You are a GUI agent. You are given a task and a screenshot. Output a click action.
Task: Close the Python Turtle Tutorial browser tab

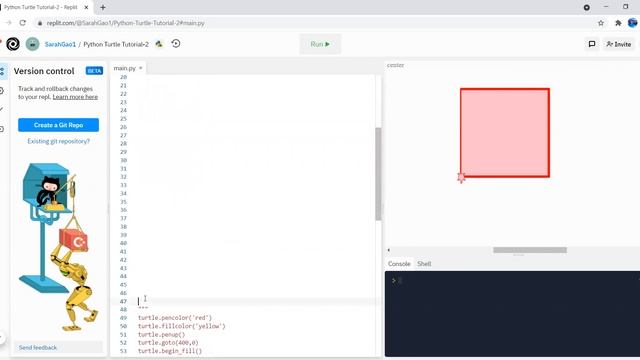pos(86,7)
